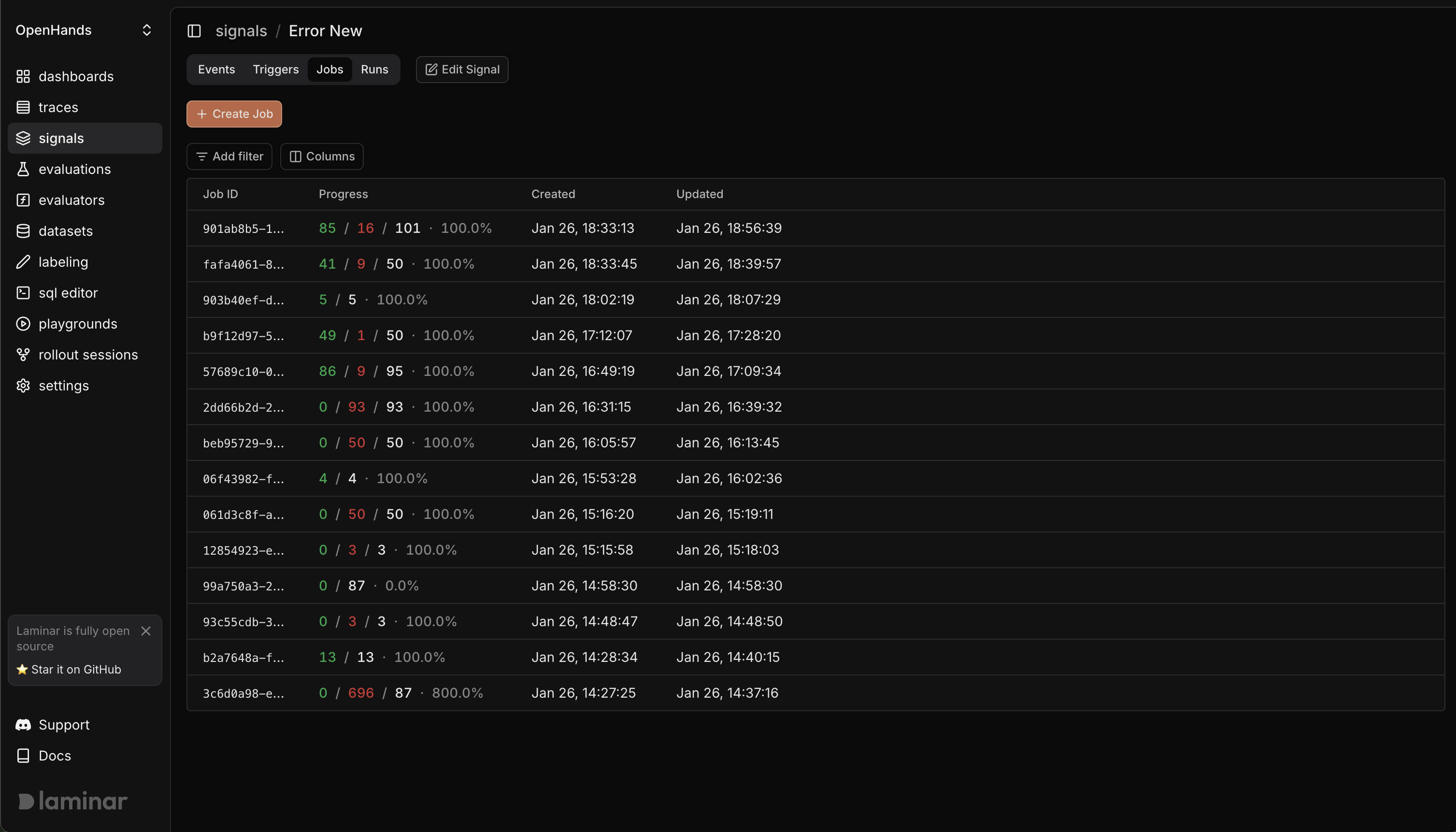Open sql editor via terminal icon
1456x832 pixels.
[x=23, y=293]
